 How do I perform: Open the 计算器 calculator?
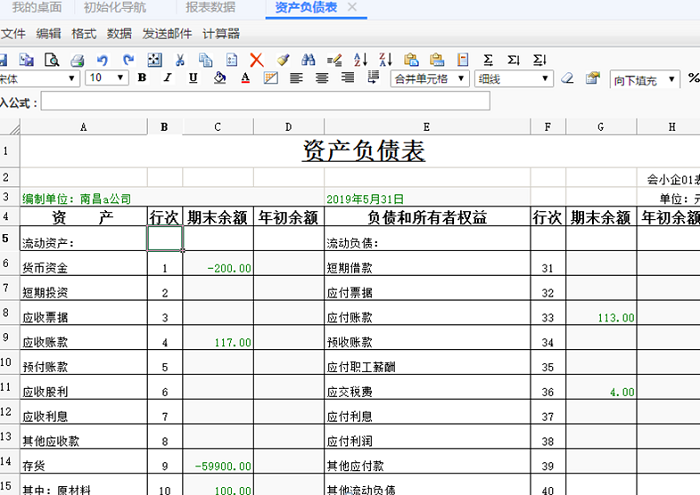coord(221,33)
